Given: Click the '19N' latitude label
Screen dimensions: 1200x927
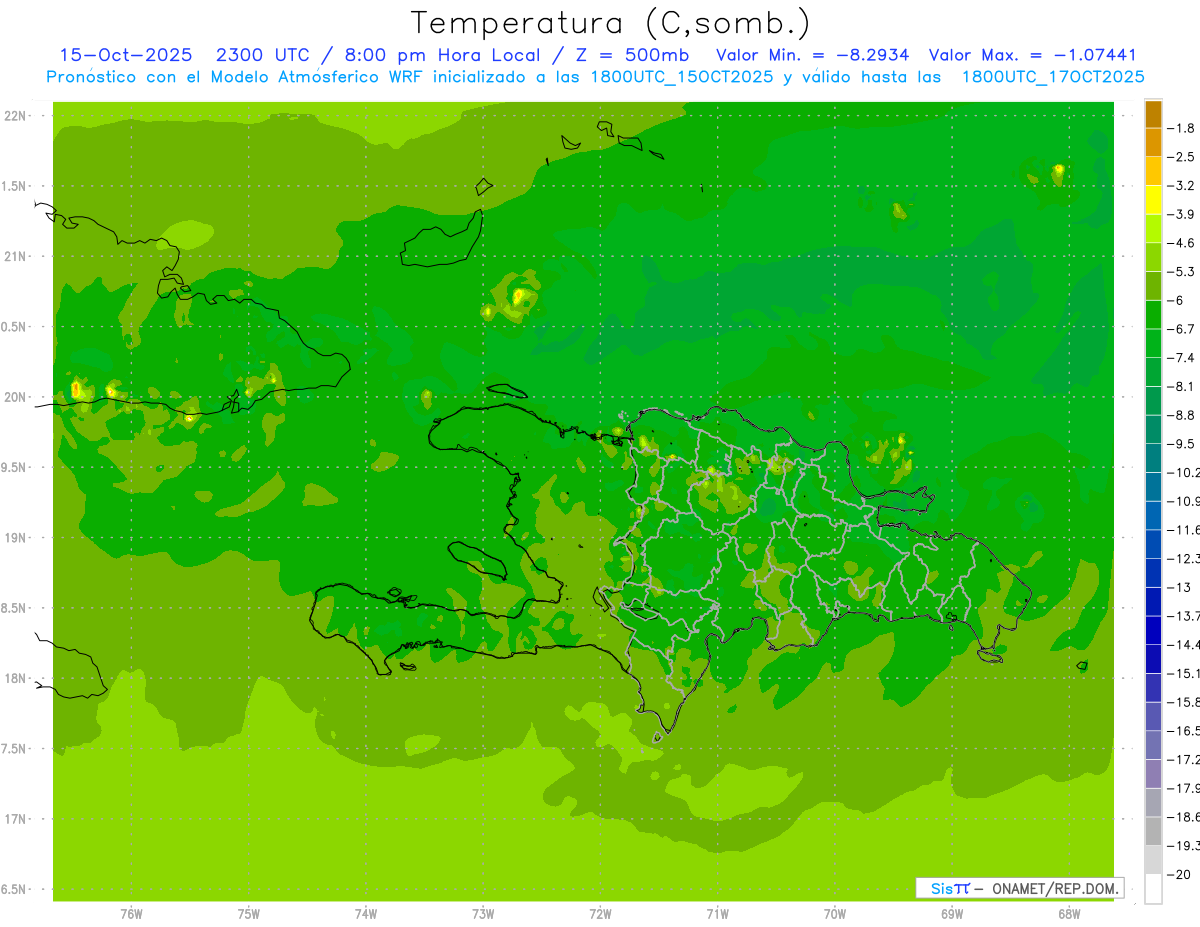Looking at the screenshot, I should [15, 538].
